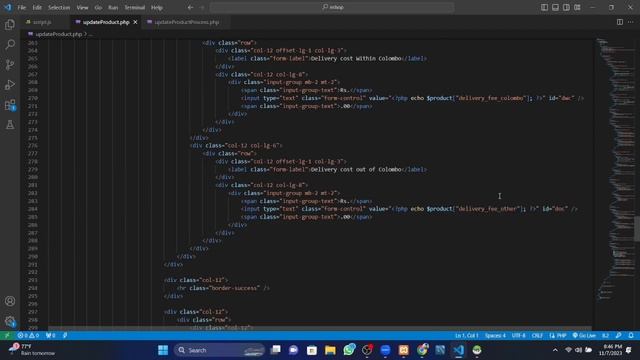The height and width of the screenshot is (360, 640).
Task: Open the Testing flask view
Action: 10,124
